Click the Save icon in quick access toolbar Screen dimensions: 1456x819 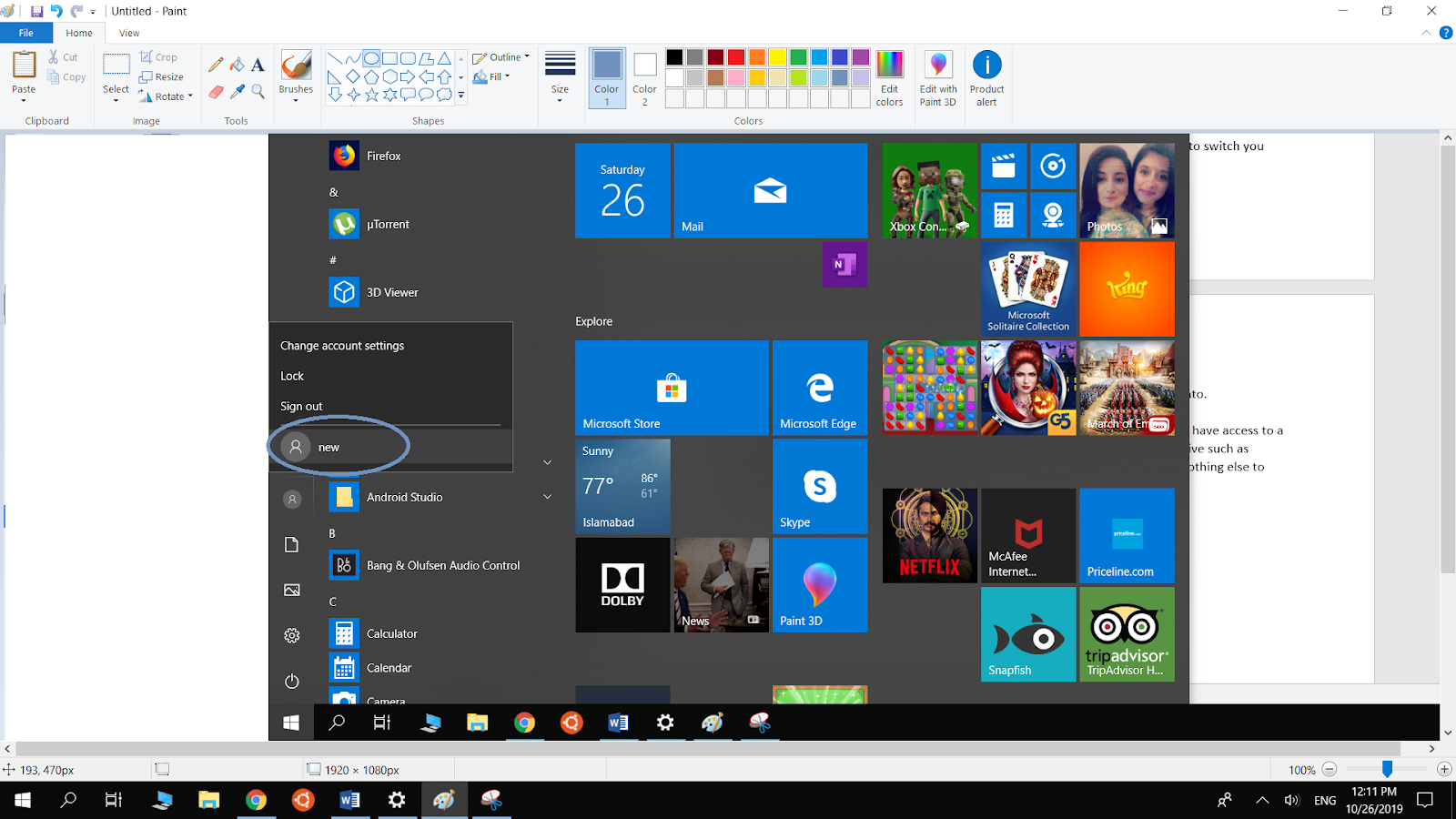pos(36,12)
